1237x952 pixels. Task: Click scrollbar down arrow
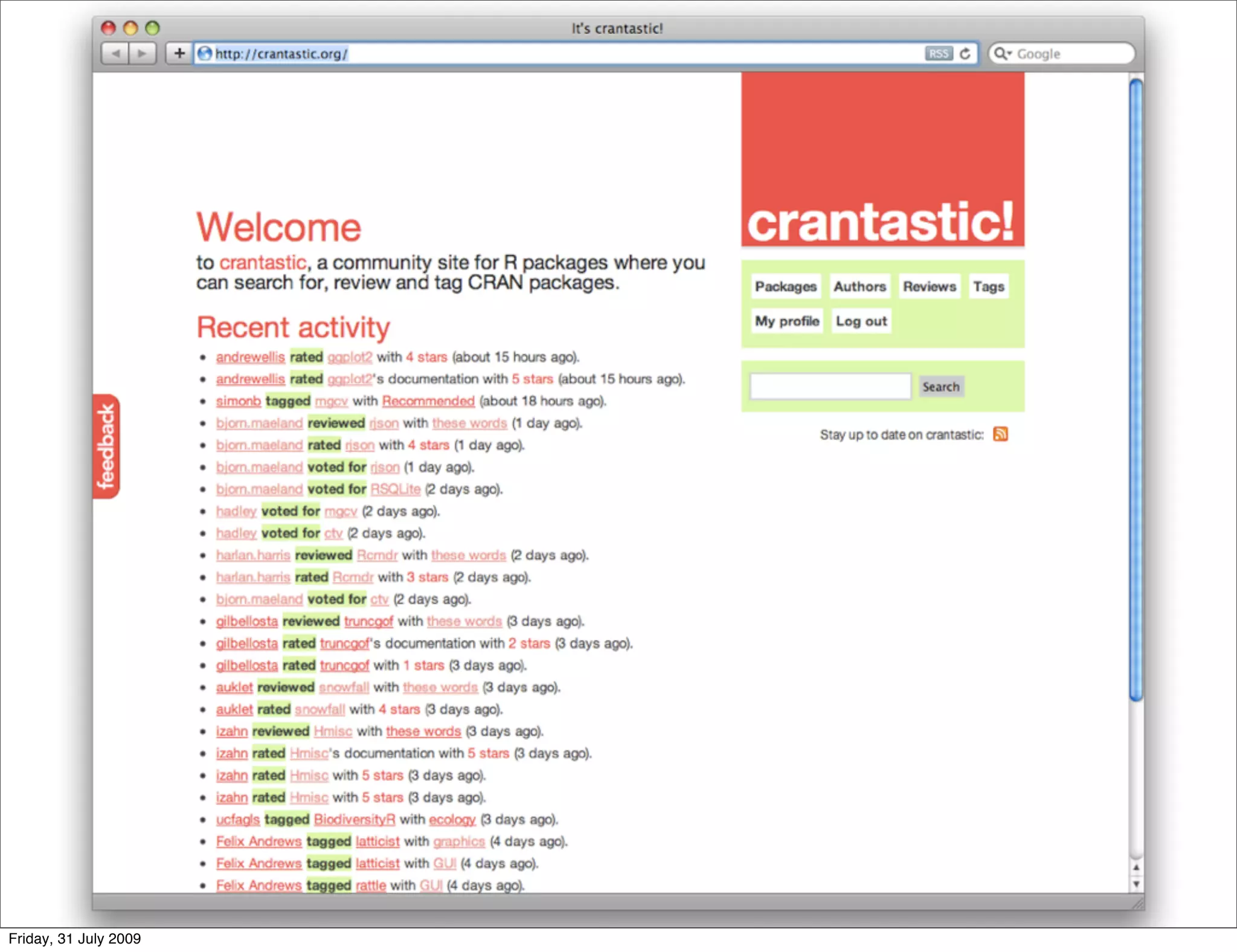click(1136, 884)
